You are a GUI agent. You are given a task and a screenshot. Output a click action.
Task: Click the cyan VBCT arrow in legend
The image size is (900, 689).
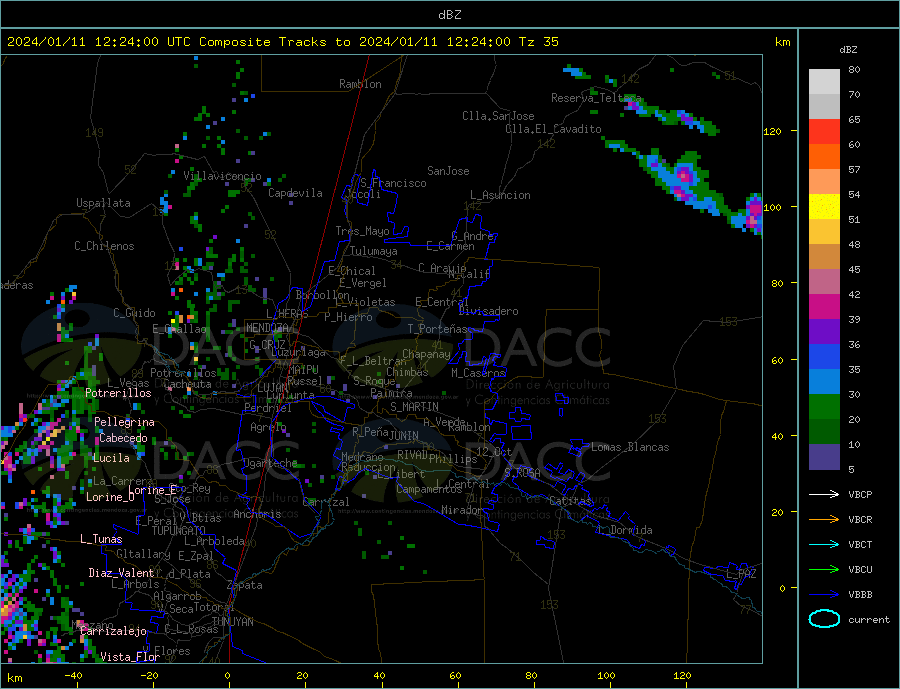(824, 544)
